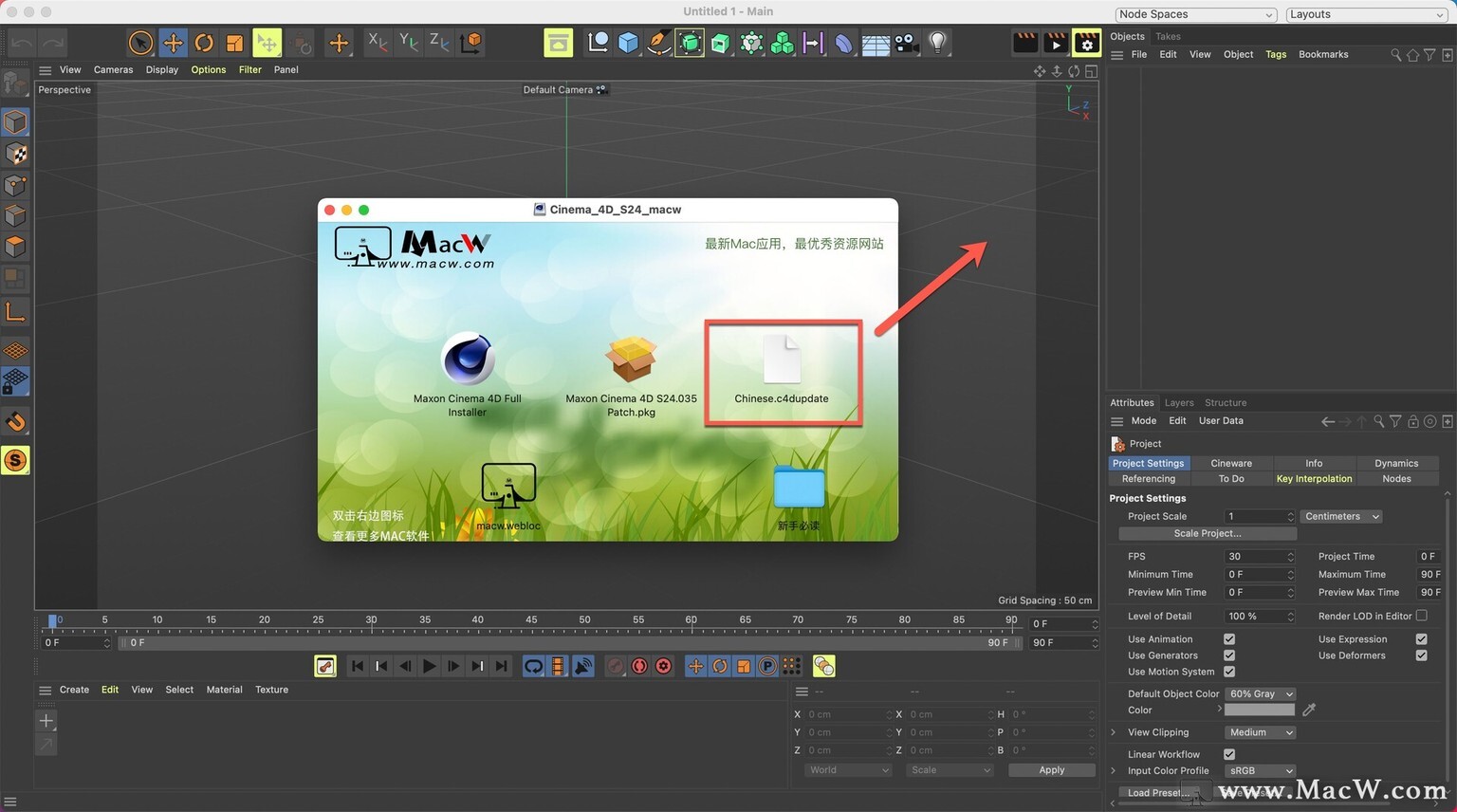Toggle Use Animation checkbox
Screen dimensions: 1457x812
1229,639
